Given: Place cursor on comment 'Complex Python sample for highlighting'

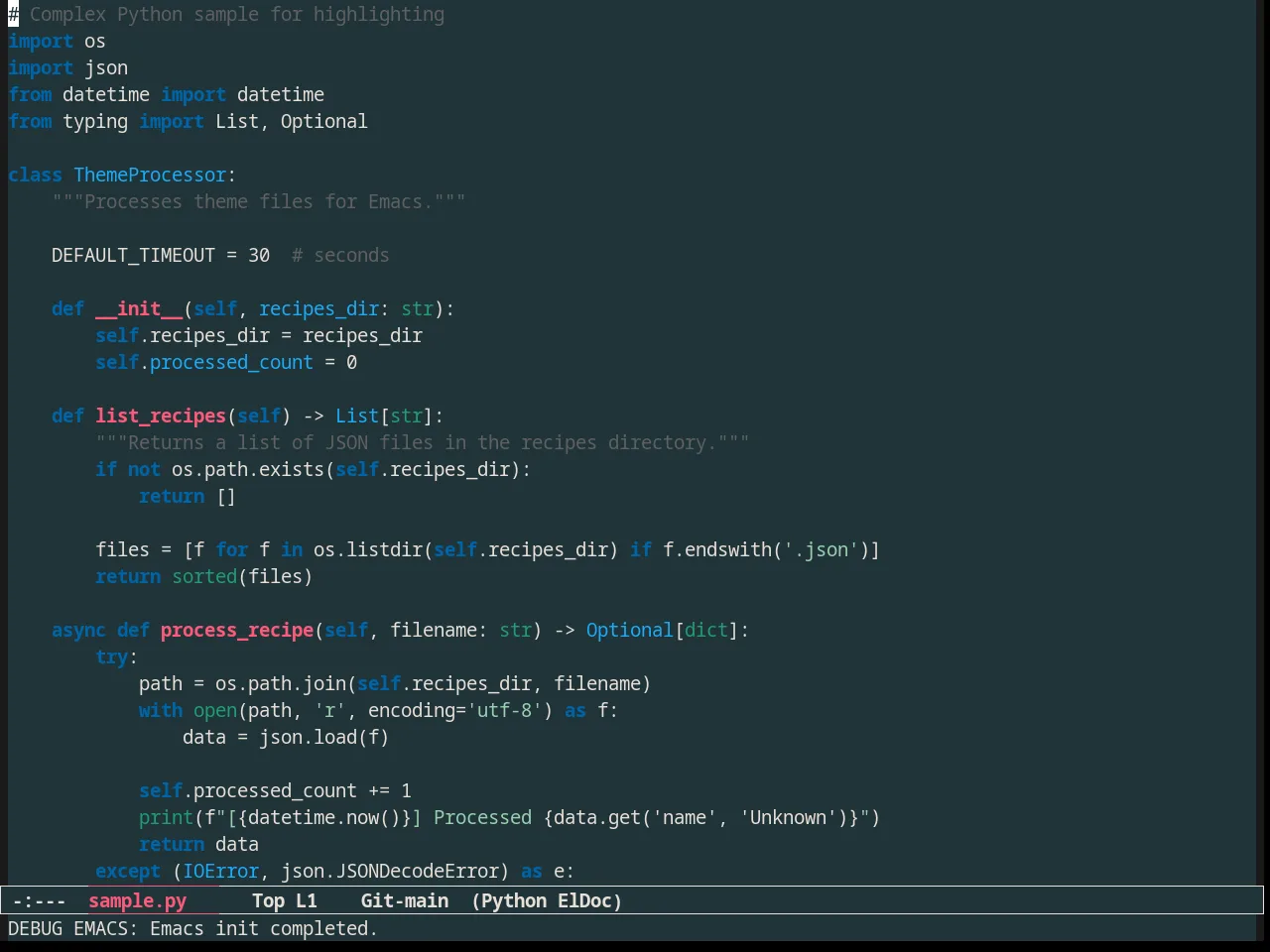Looking at the screenshot, I should [237, 14].
